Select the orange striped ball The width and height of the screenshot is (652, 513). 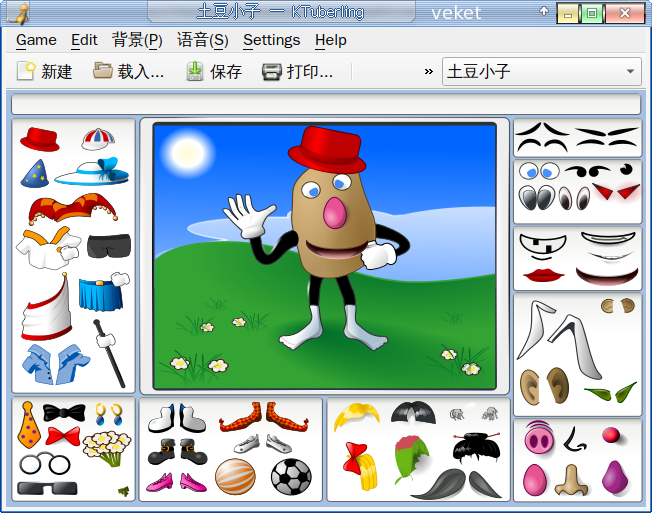tap(235, 476)
